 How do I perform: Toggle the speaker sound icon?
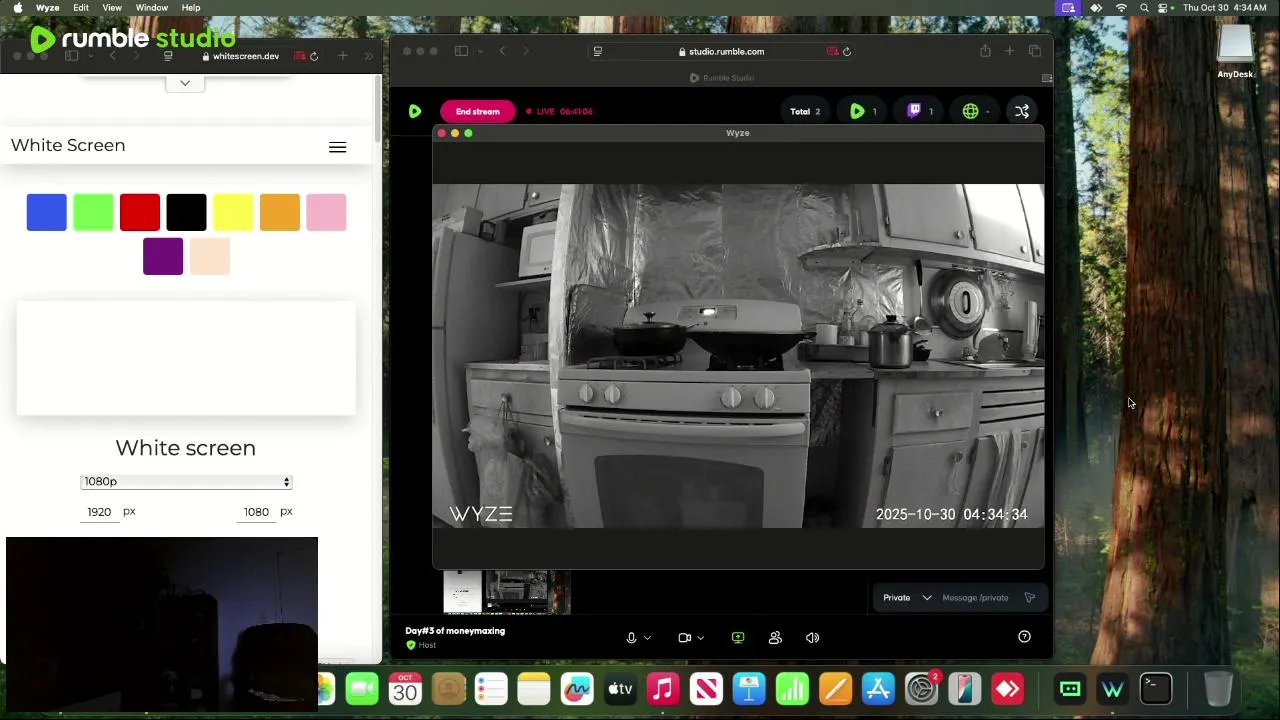coord(812,638)
